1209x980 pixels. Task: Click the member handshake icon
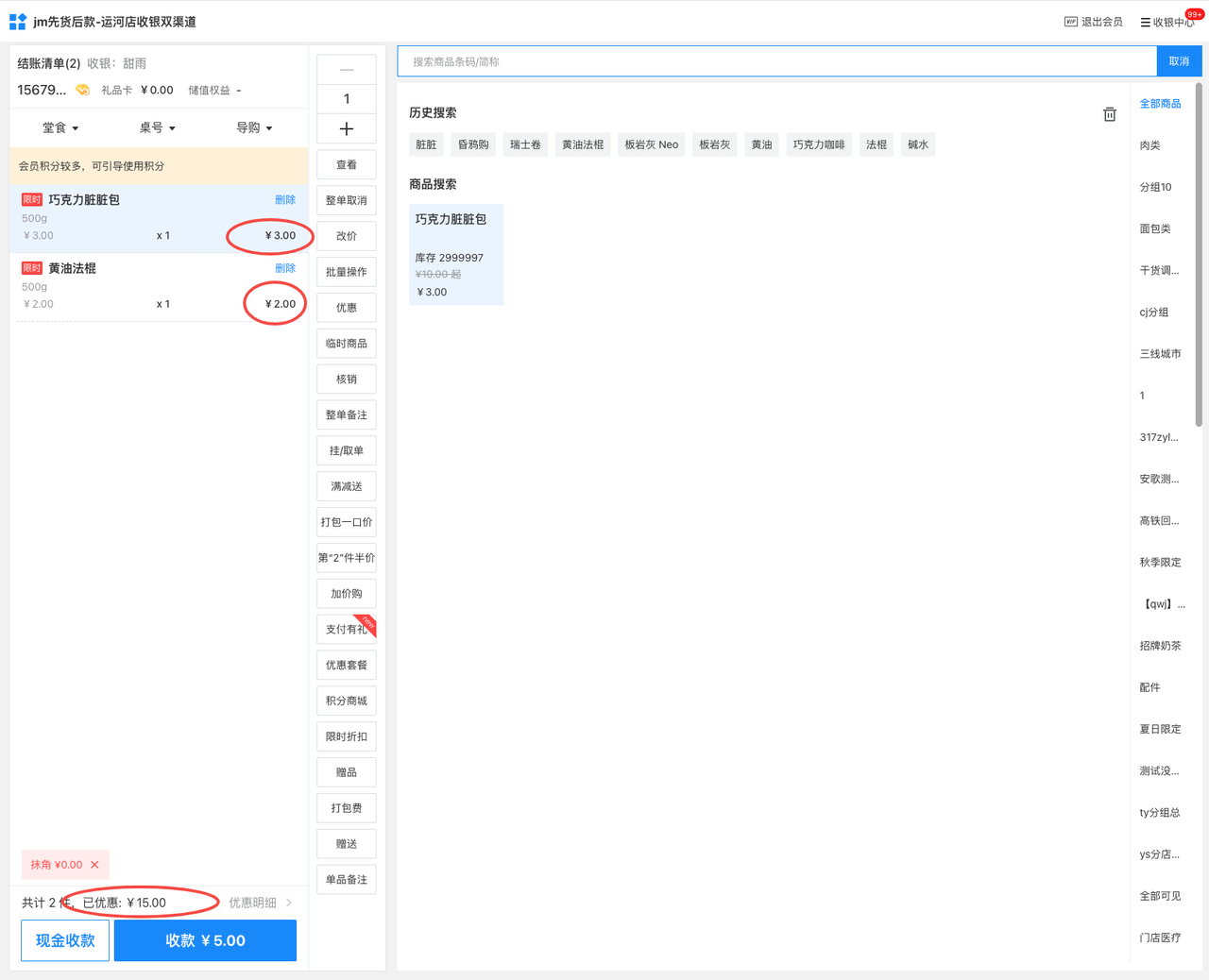pyautogui.click(x=83, y=90)
